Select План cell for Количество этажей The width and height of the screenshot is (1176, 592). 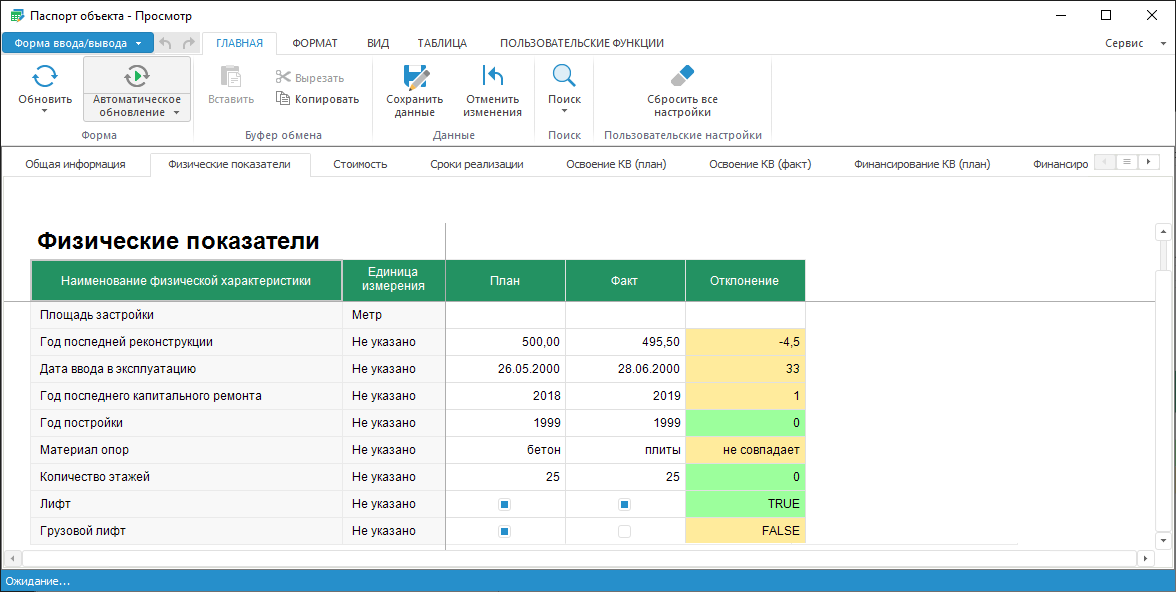click(505, 477)
